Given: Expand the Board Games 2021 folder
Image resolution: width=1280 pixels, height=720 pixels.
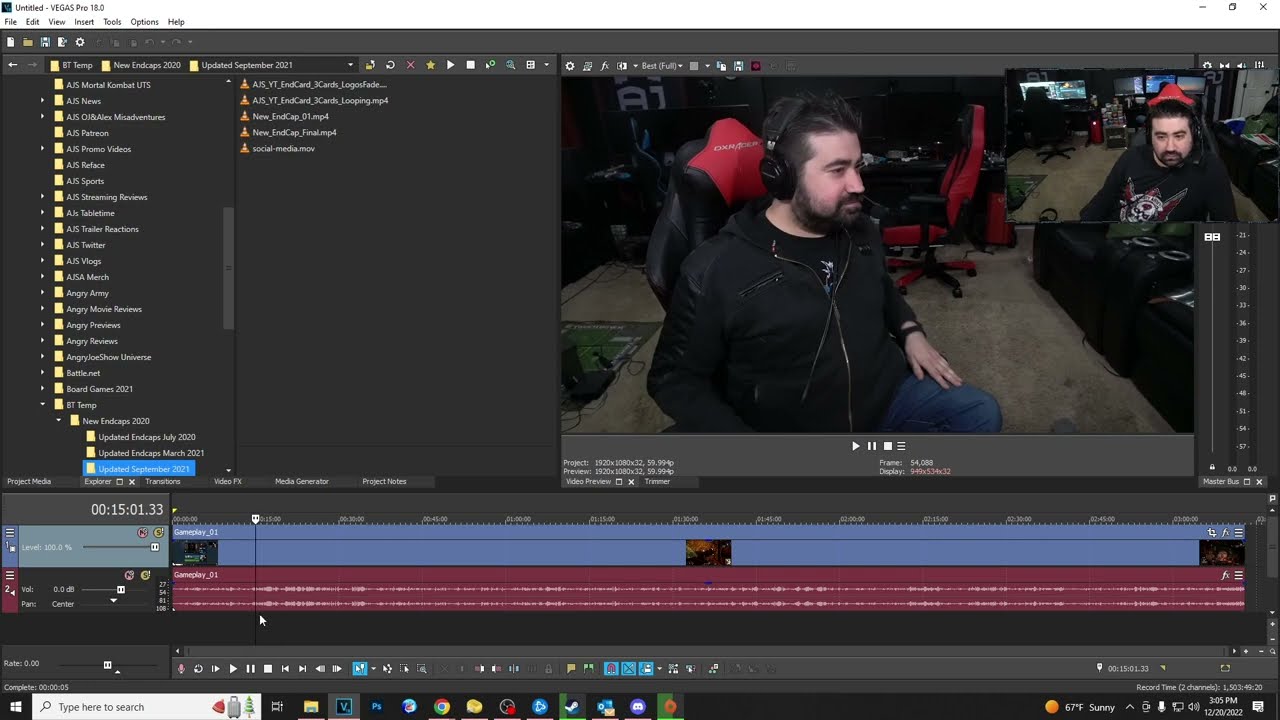Looking at the screenshot, I should (43, 389).
